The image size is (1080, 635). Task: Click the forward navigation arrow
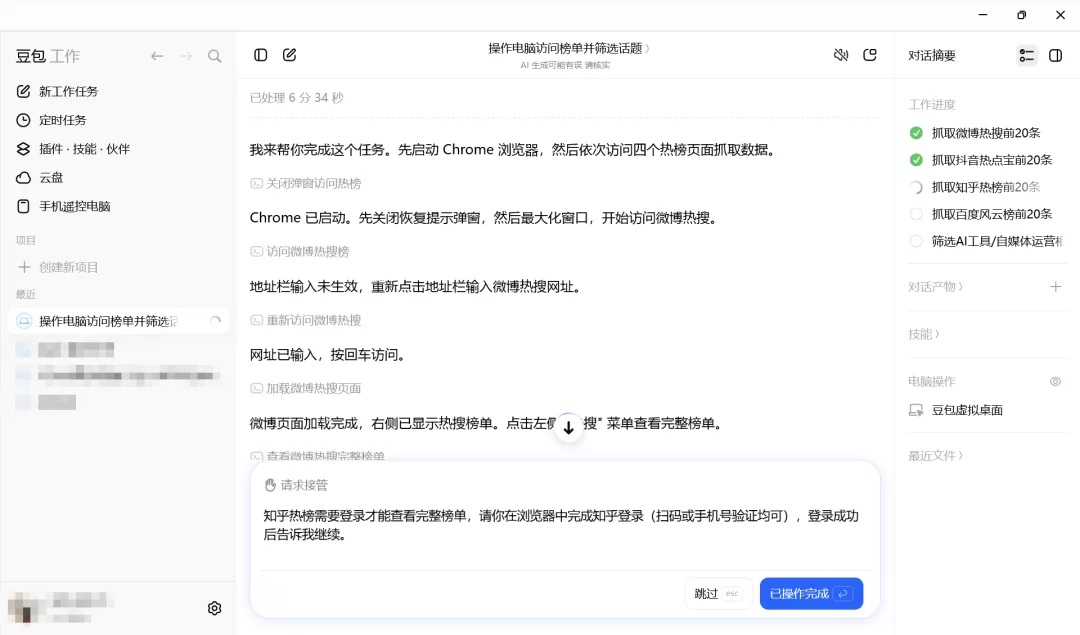pos(186,56)
